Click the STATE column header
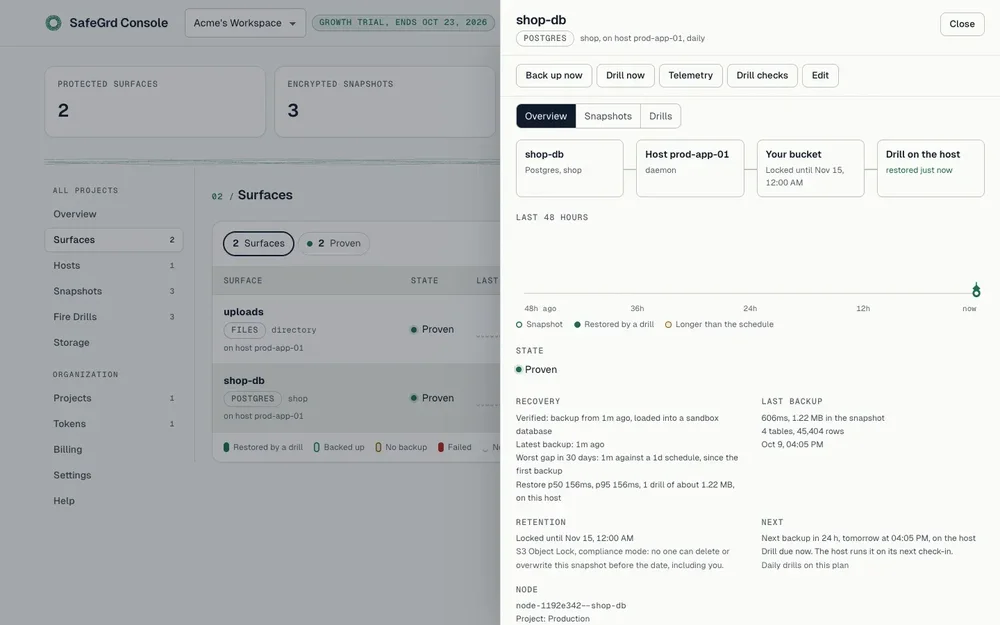Screen dimensions: 1000x625 point(424,281)
